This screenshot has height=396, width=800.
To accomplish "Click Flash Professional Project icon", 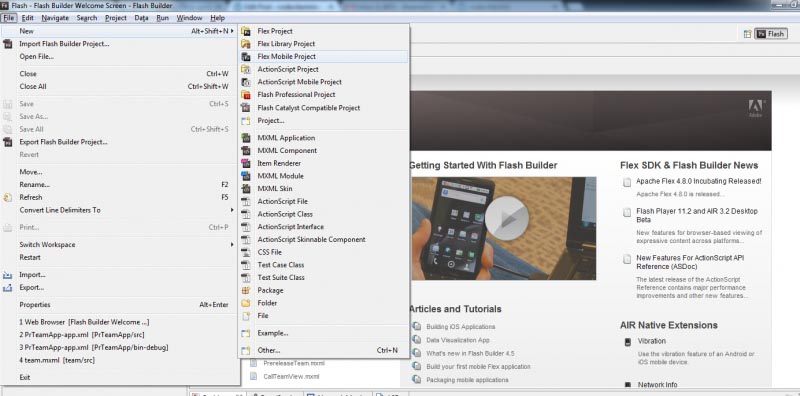I will [246, 95].
